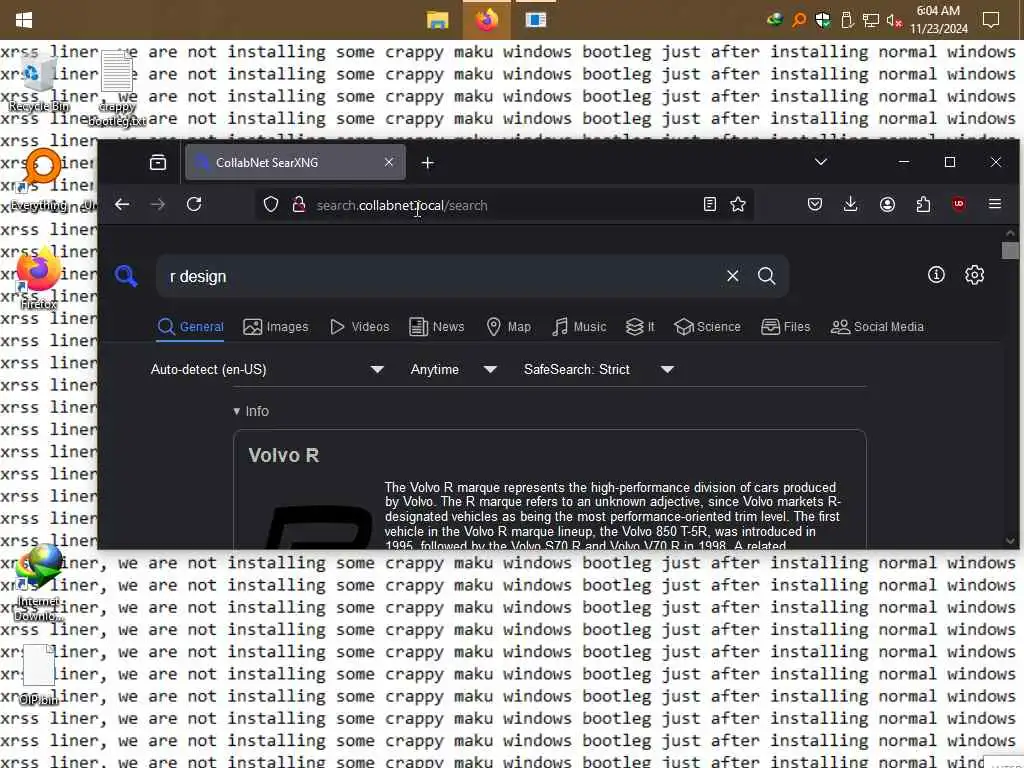Clear the search query
This screenshot has height=768, width=1024.
click(733, 276)
